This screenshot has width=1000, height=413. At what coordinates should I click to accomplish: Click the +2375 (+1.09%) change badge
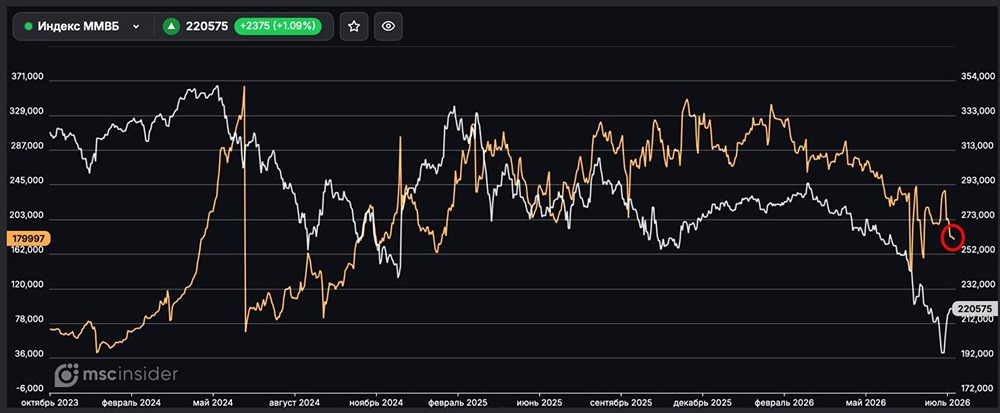click(x=277, y=26)
